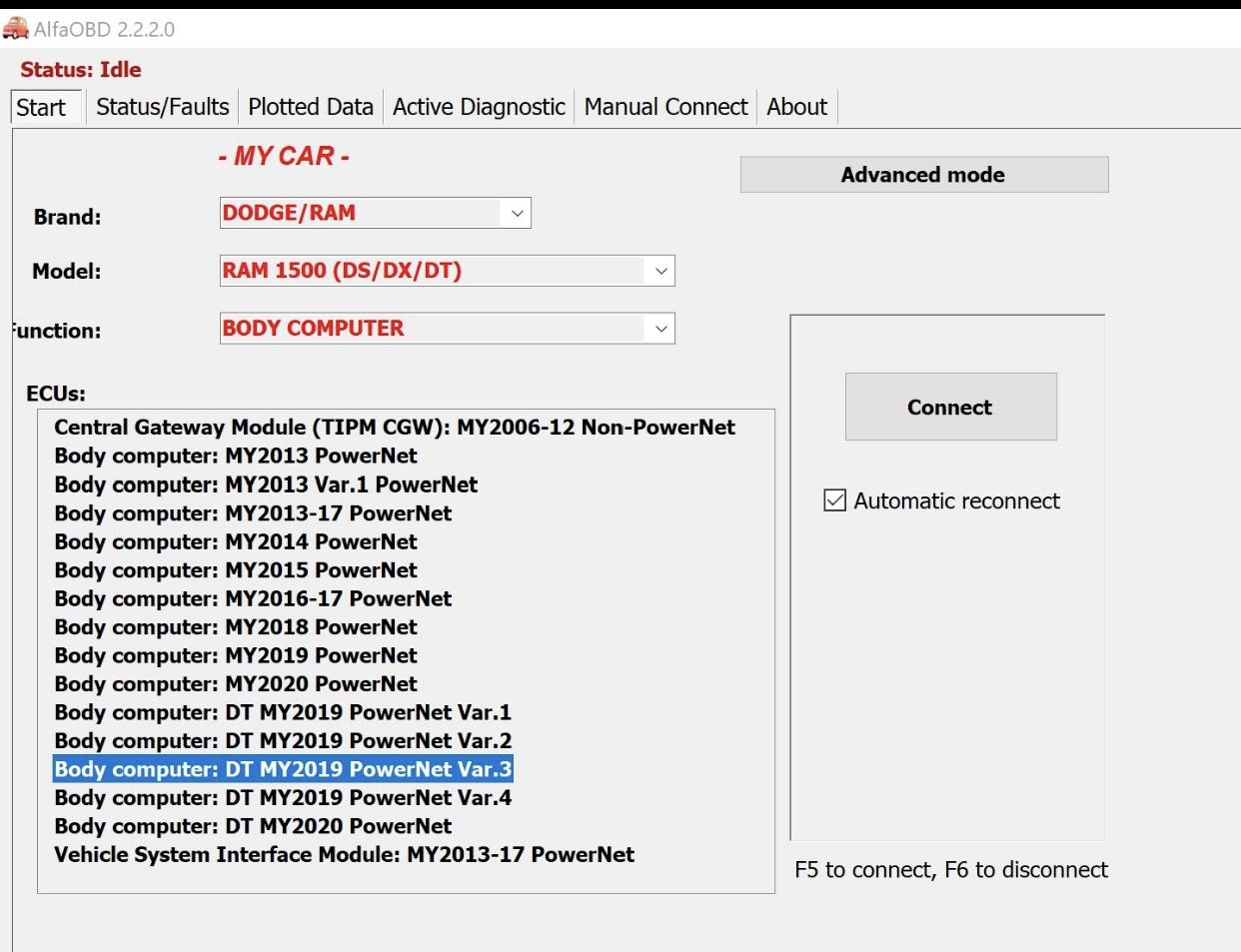Select Body computer: MY2018 PowerNet
Image resolution: width=1241 pixels, height=952 pixels.
(x=236, y=627)
